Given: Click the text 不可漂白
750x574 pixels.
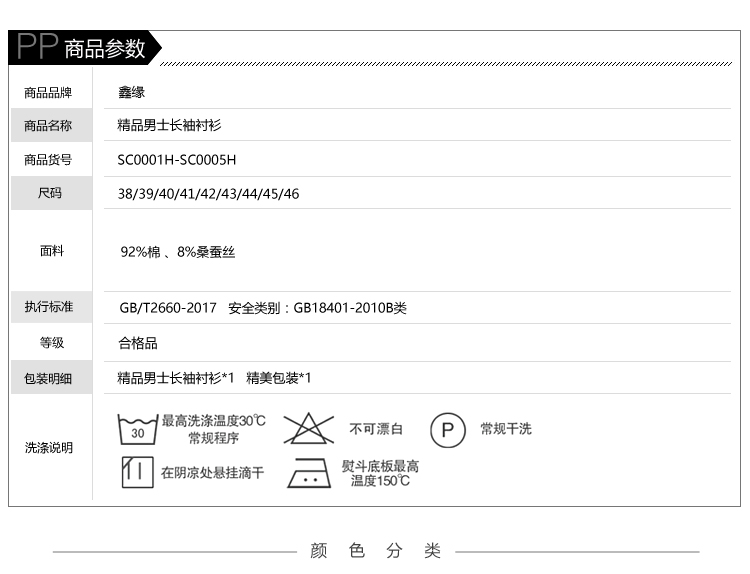Looking at the screenshot, I should click(376, 429).
